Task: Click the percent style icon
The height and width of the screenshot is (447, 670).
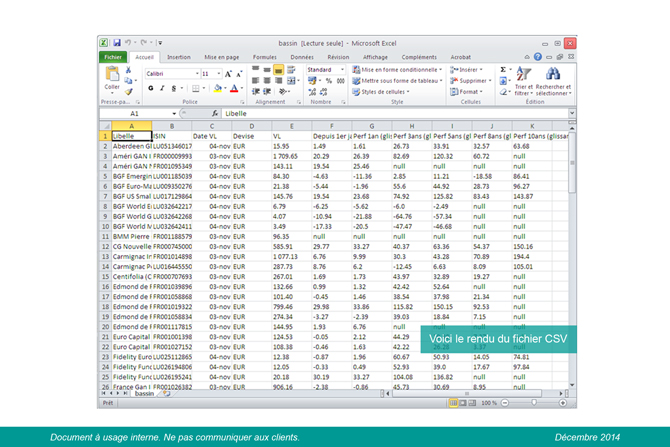Action: pos(328,81)
